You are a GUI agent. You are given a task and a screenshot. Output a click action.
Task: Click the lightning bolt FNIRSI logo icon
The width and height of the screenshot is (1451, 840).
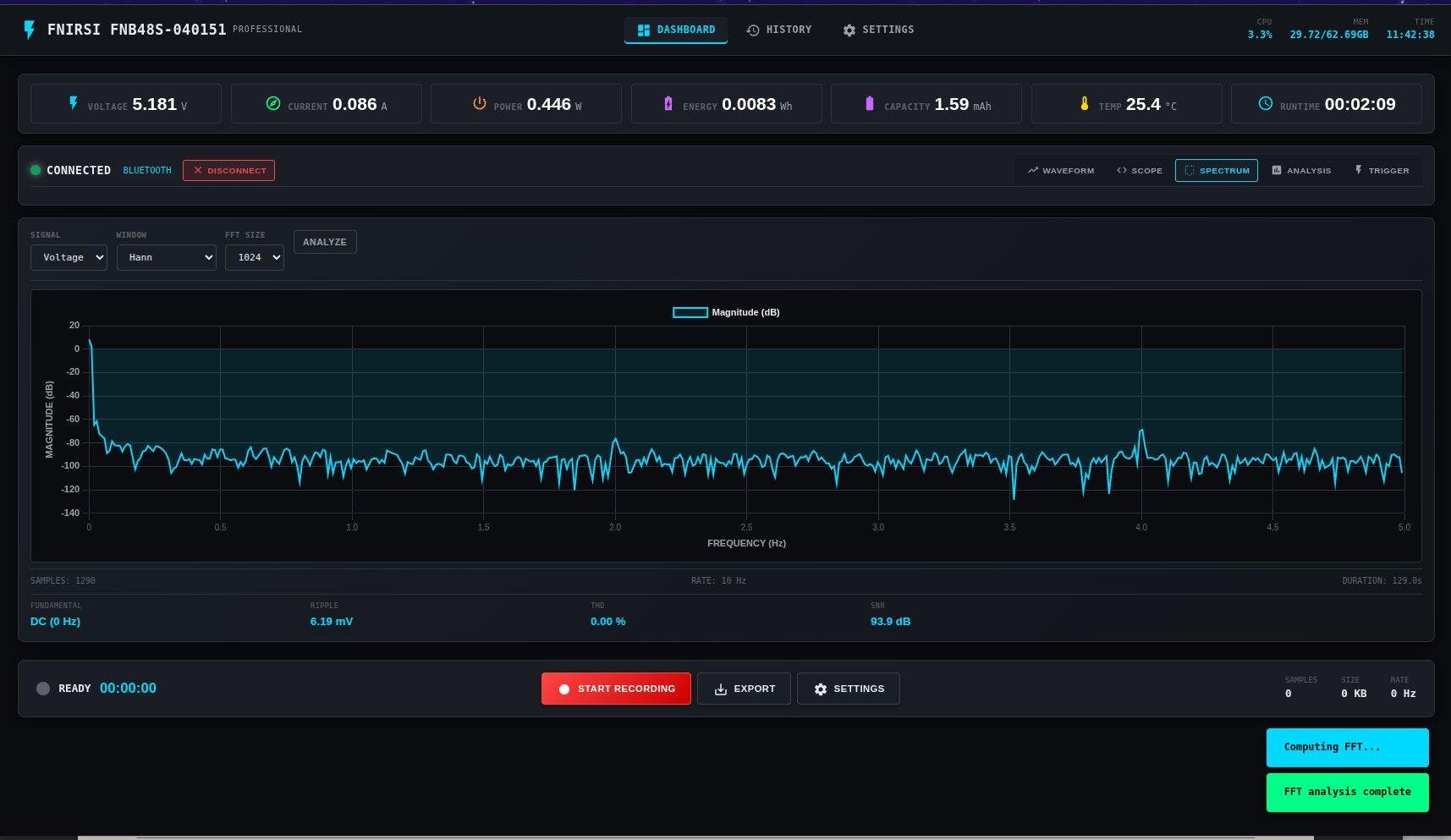(x=30, y=30)
